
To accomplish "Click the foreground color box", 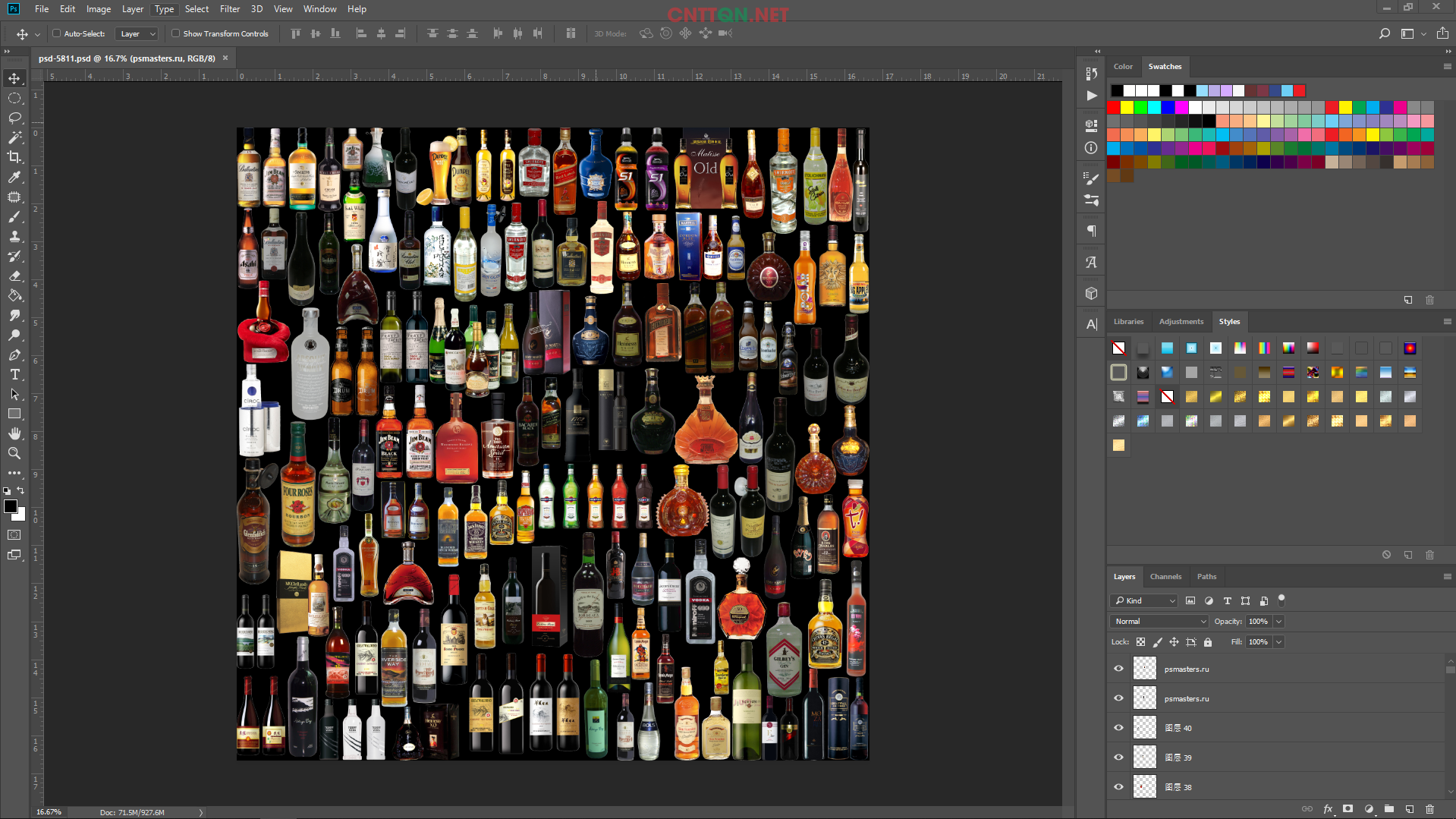I will point(11,506).
